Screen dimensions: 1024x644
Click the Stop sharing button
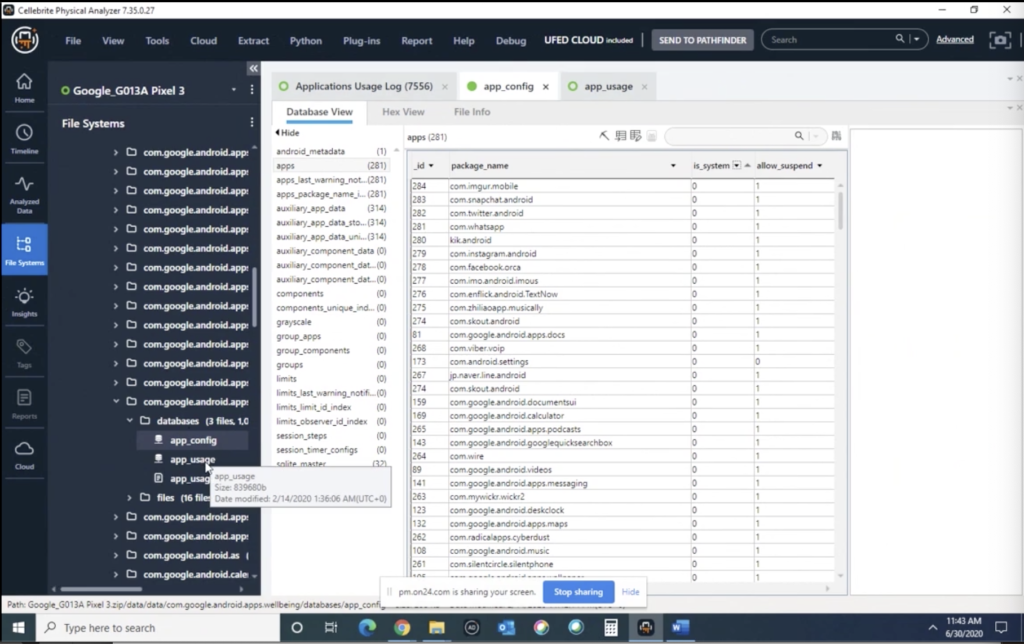(x=578, y=592)
